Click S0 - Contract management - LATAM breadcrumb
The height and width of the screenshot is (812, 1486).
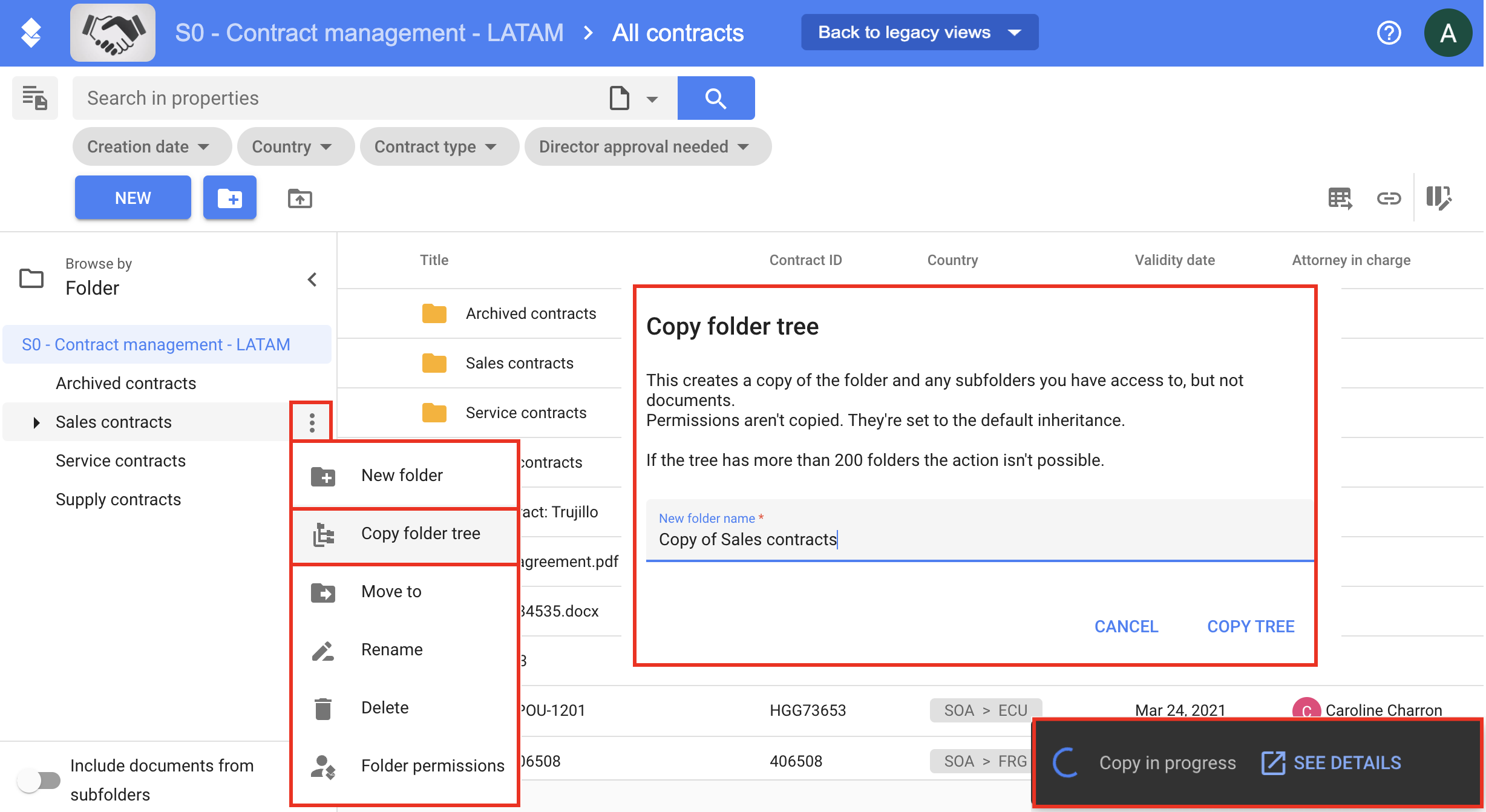click(369, 33)
